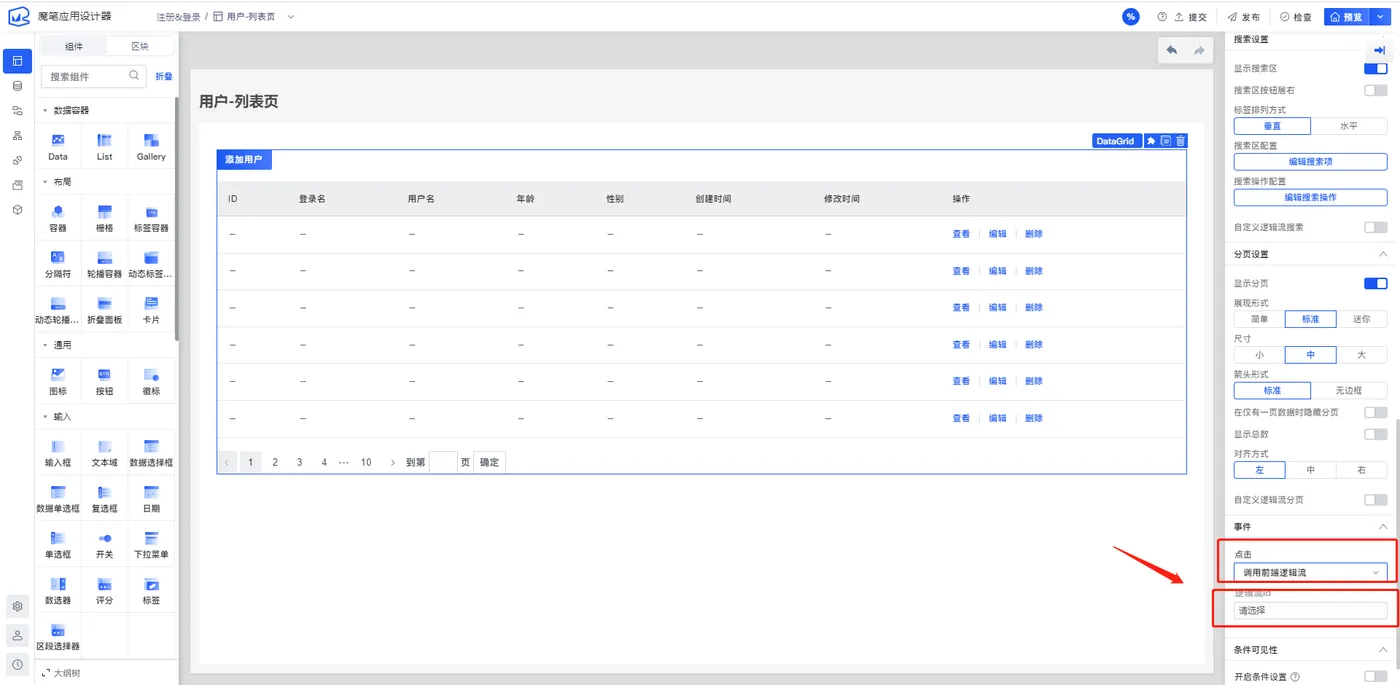This screenshot has width=1400, height=685.
Task: Select 迷你 pagination display style
Action: pos(1361,319)
